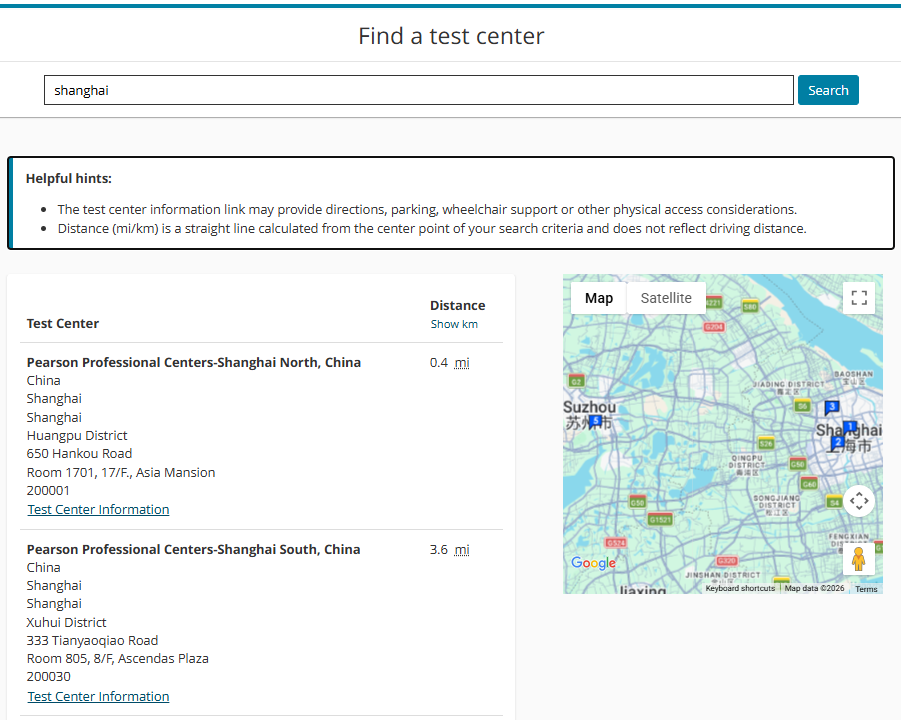Click the 'Find a test center' page title
This screenshot has width=901, height=720.
click(x=451, y=36)
